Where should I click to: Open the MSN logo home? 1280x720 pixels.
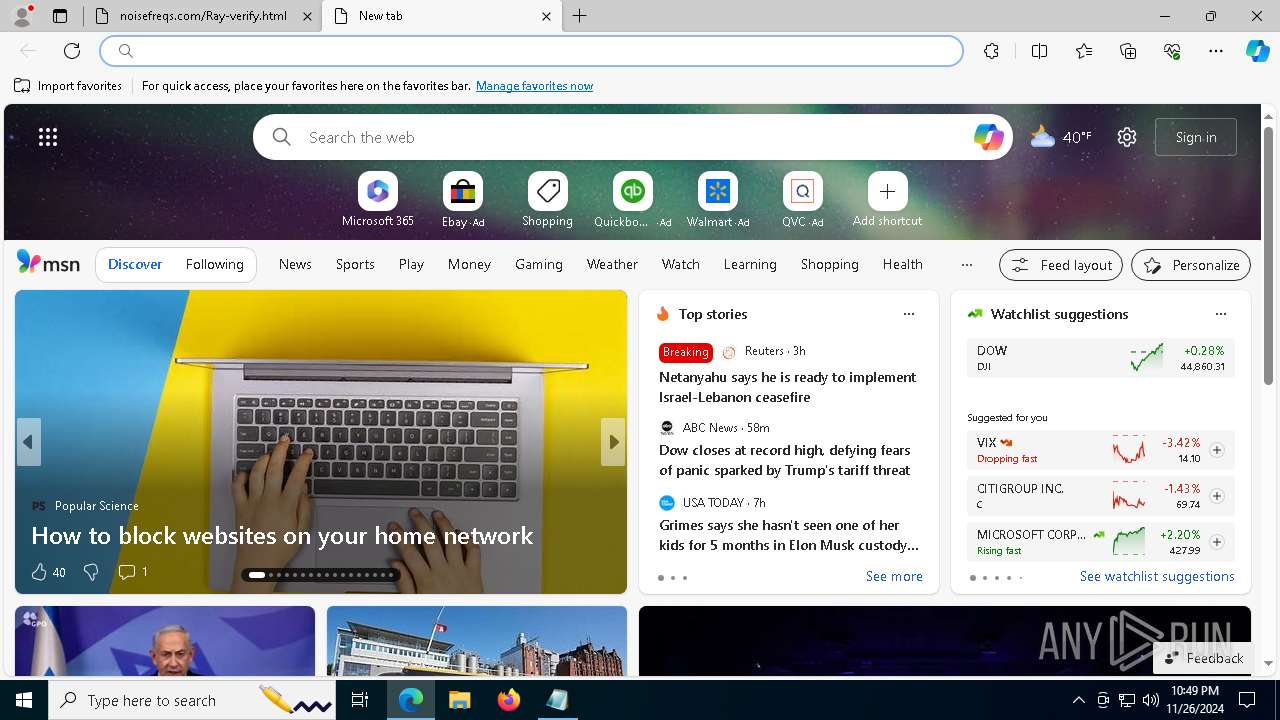pos(48,263)
